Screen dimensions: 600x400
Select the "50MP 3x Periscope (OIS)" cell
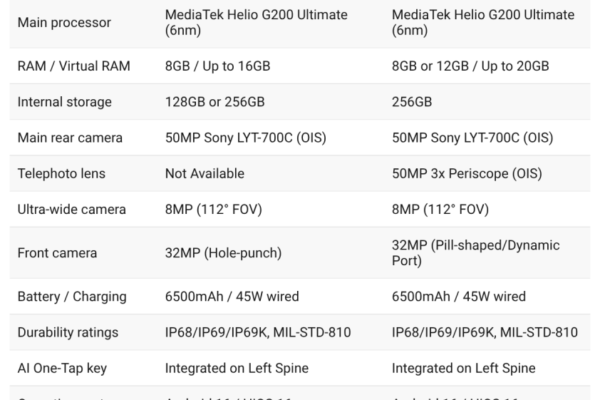474,174
